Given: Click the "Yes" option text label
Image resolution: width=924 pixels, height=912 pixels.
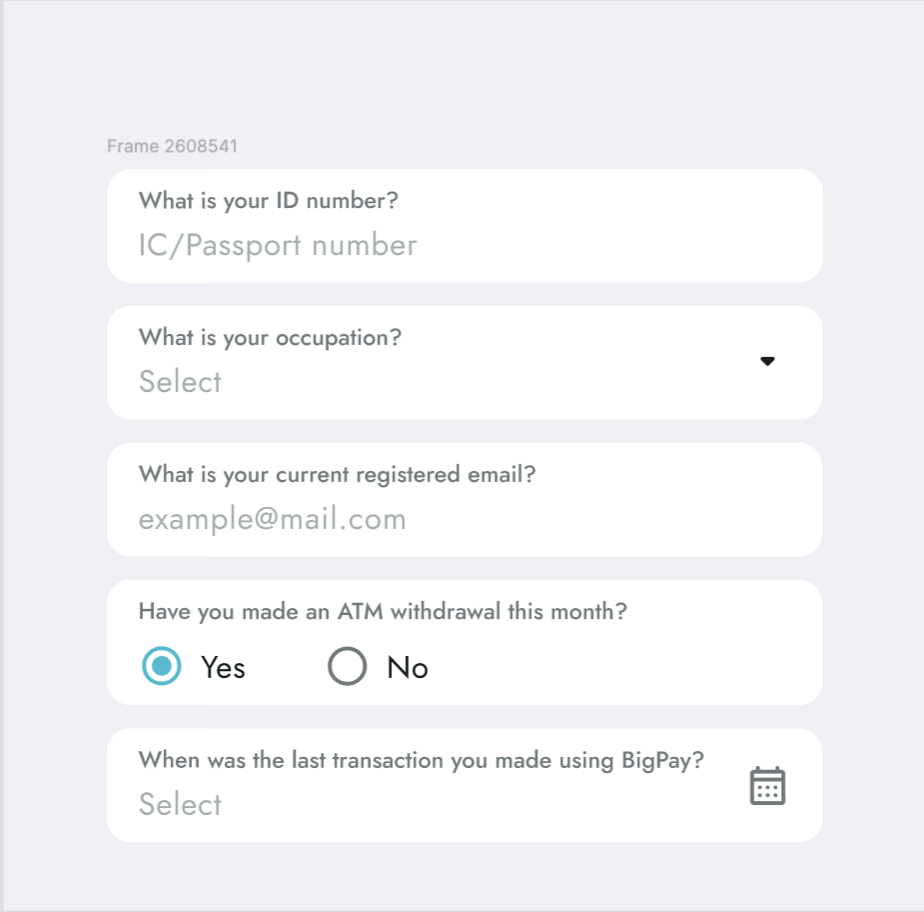Looking at the screenshot, I should click(x=223, y=668).
